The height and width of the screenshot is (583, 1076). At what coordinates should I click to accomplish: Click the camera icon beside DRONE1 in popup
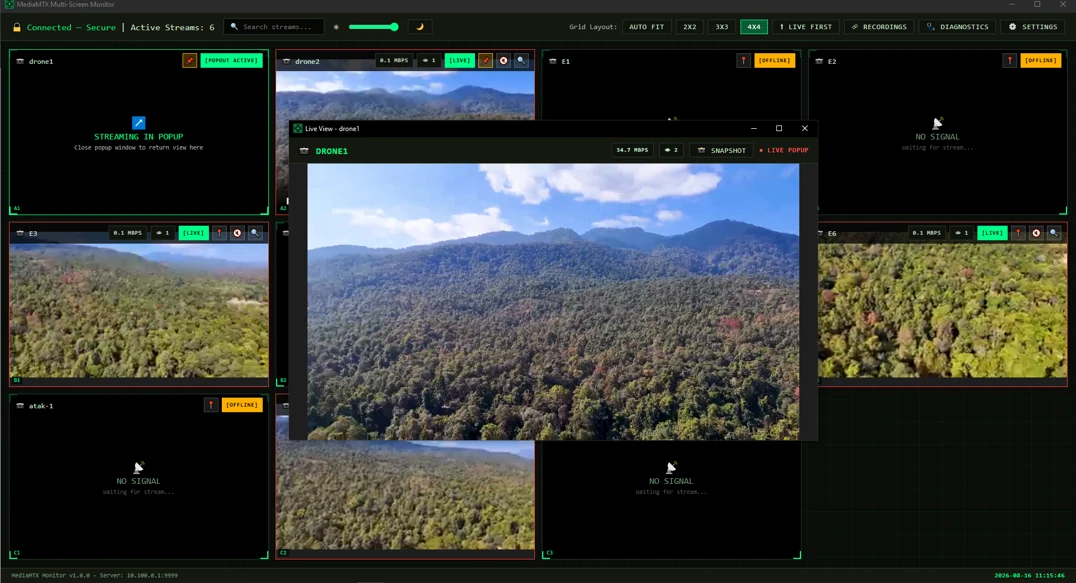pos(304,151)
